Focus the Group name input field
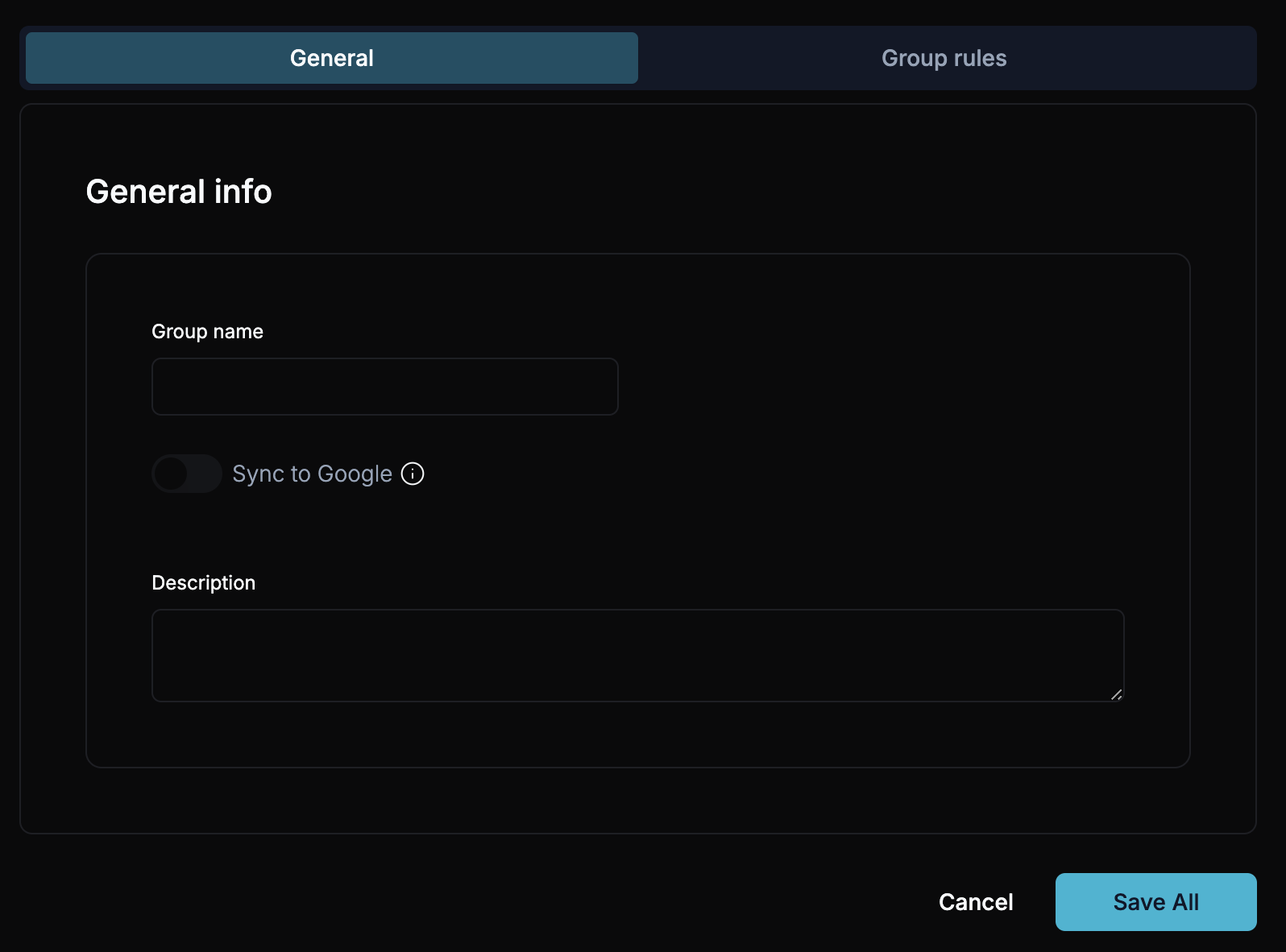Viewport: 1286px width, 952px height. (x=385, y=387)
